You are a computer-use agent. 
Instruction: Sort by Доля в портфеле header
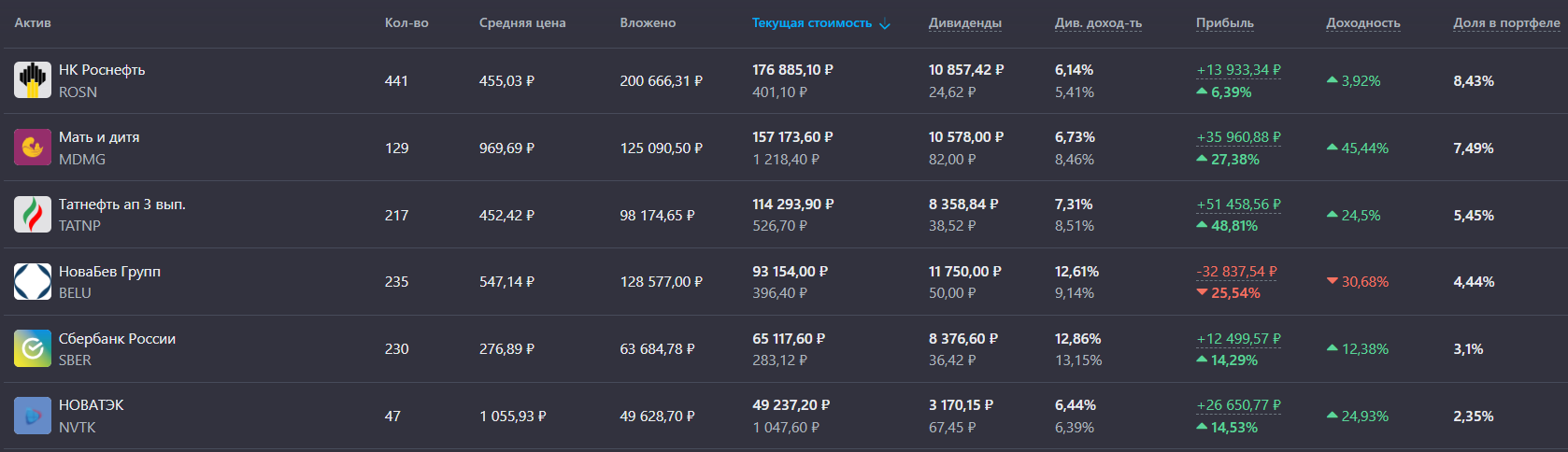[1505, 23]
